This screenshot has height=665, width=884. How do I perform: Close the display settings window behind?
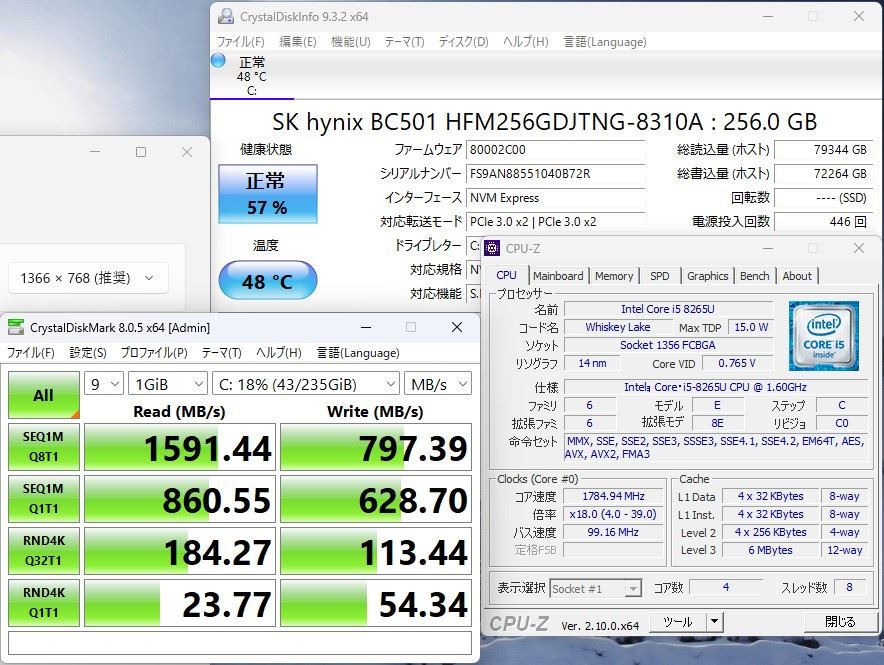tap(187, 152)
